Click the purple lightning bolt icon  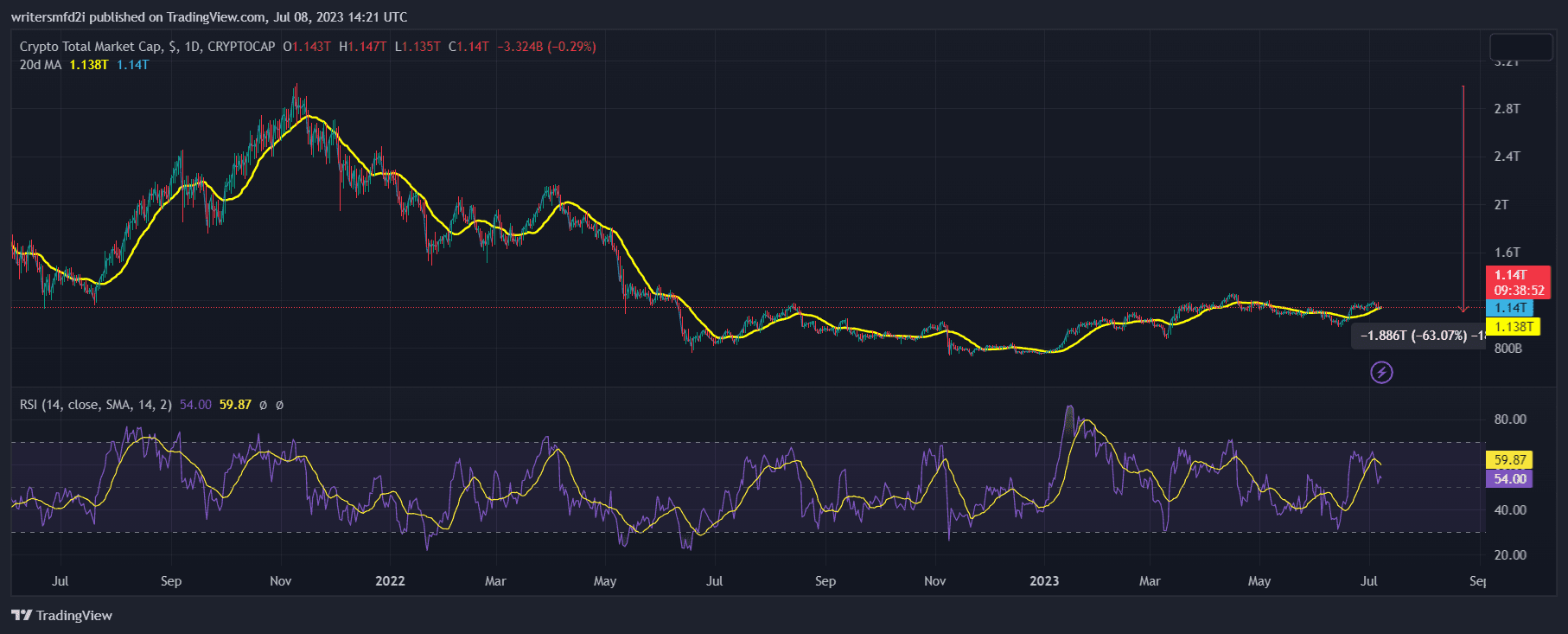pos(1381,373)
